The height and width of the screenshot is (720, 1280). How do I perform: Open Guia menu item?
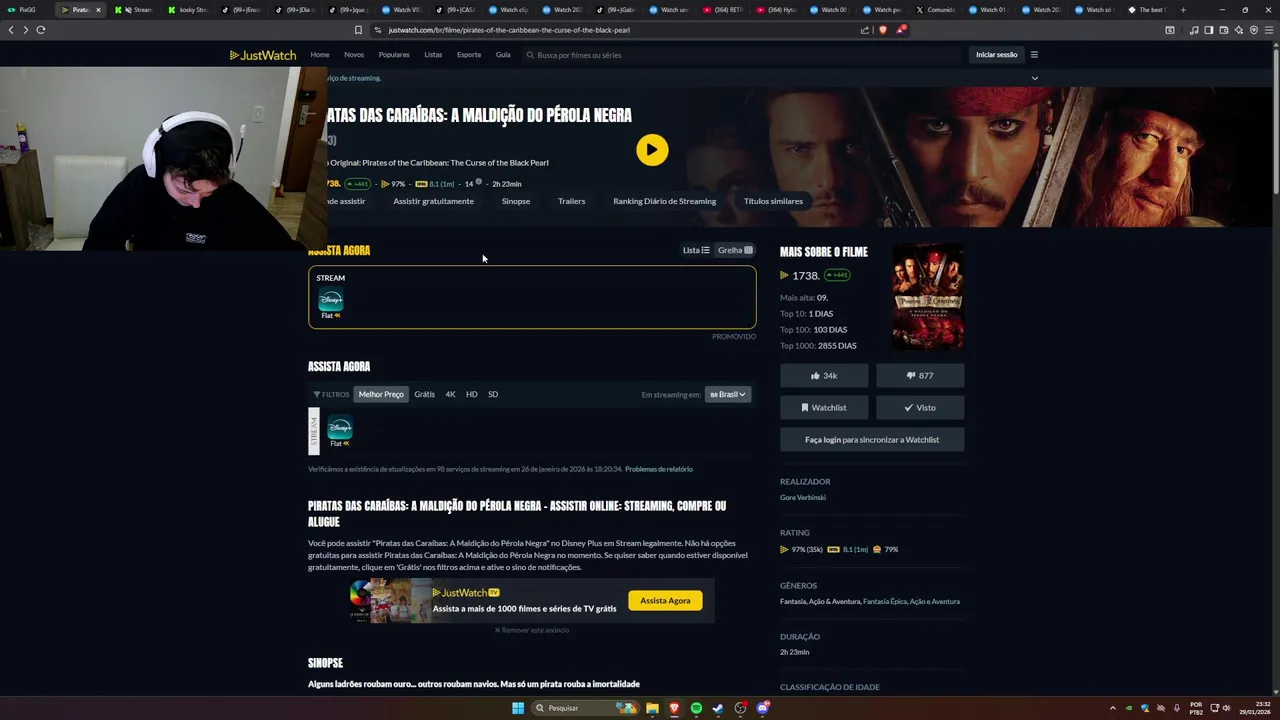click(503, 55)
